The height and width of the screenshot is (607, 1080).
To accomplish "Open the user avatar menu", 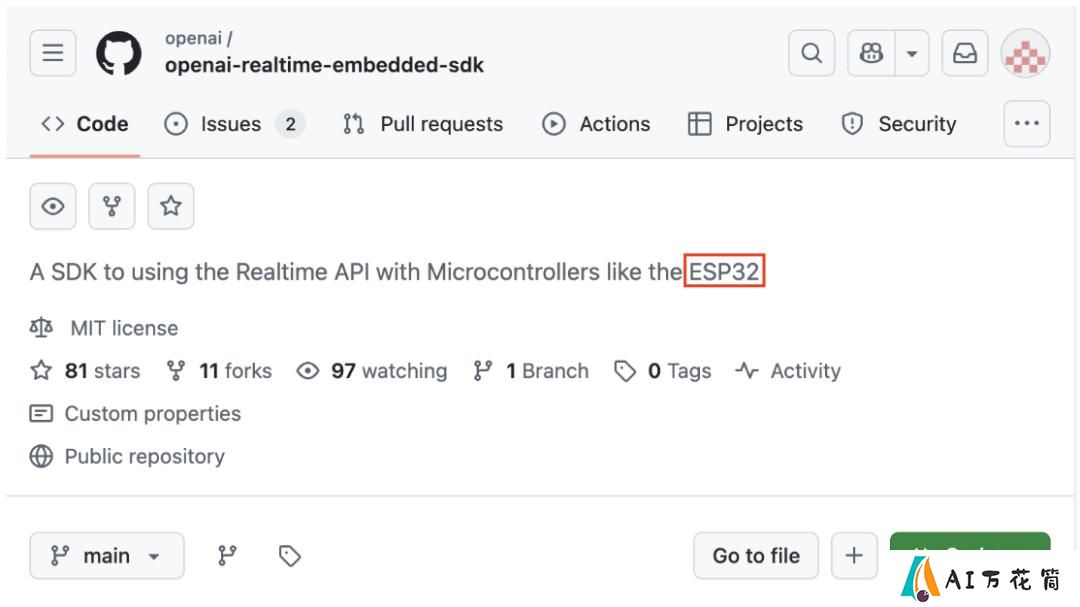I will point(1026,53).
